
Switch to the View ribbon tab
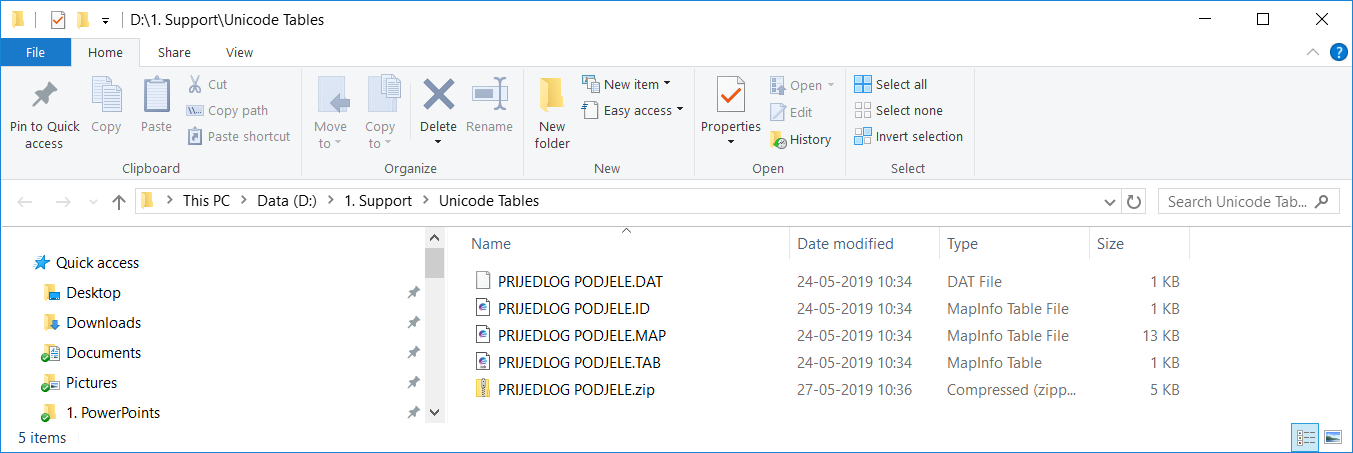(x=239, y=52)
